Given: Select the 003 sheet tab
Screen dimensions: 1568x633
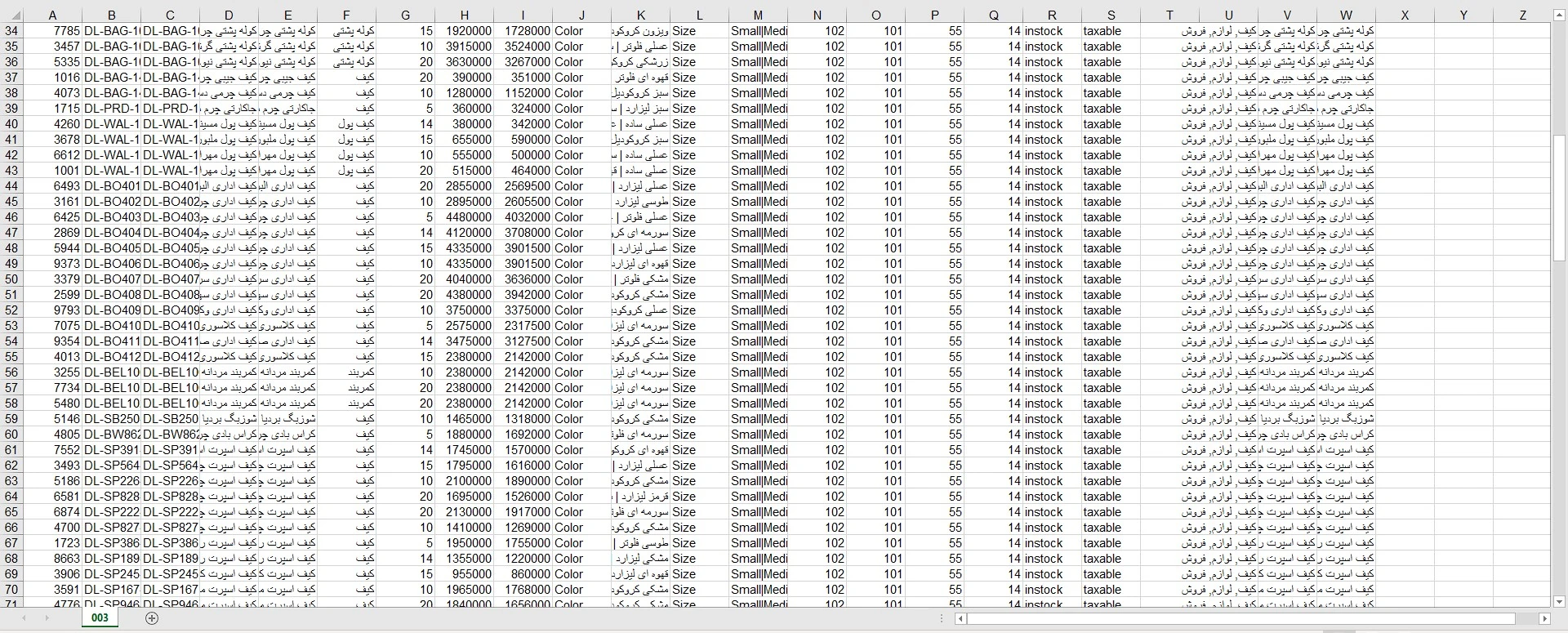Looking at the screenshot, I should 100,618.
